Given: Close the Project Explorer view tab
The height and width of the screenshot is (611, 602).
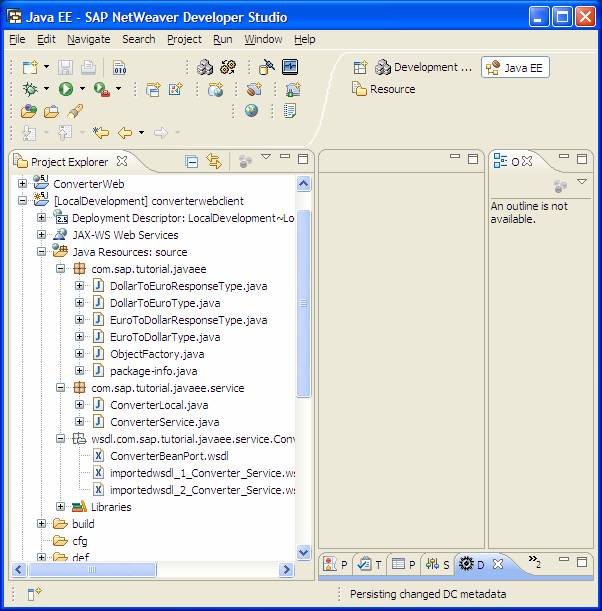Looking at the screenshot, I should pos(122,161).
